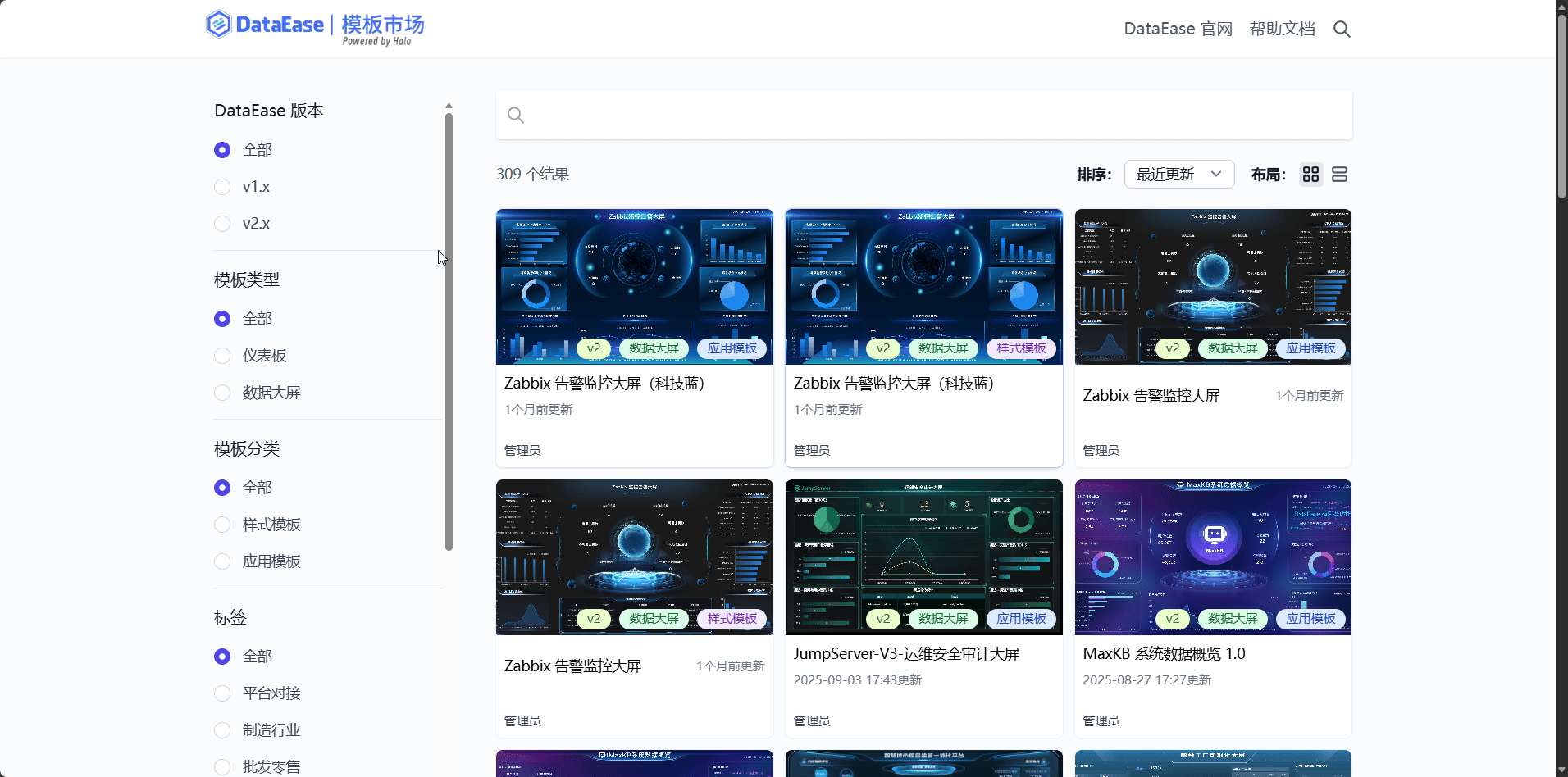The height and width of the screenshot is (777, 1568).
Task: Click the 模板市场 site title
Action: (x=383, y=24)
